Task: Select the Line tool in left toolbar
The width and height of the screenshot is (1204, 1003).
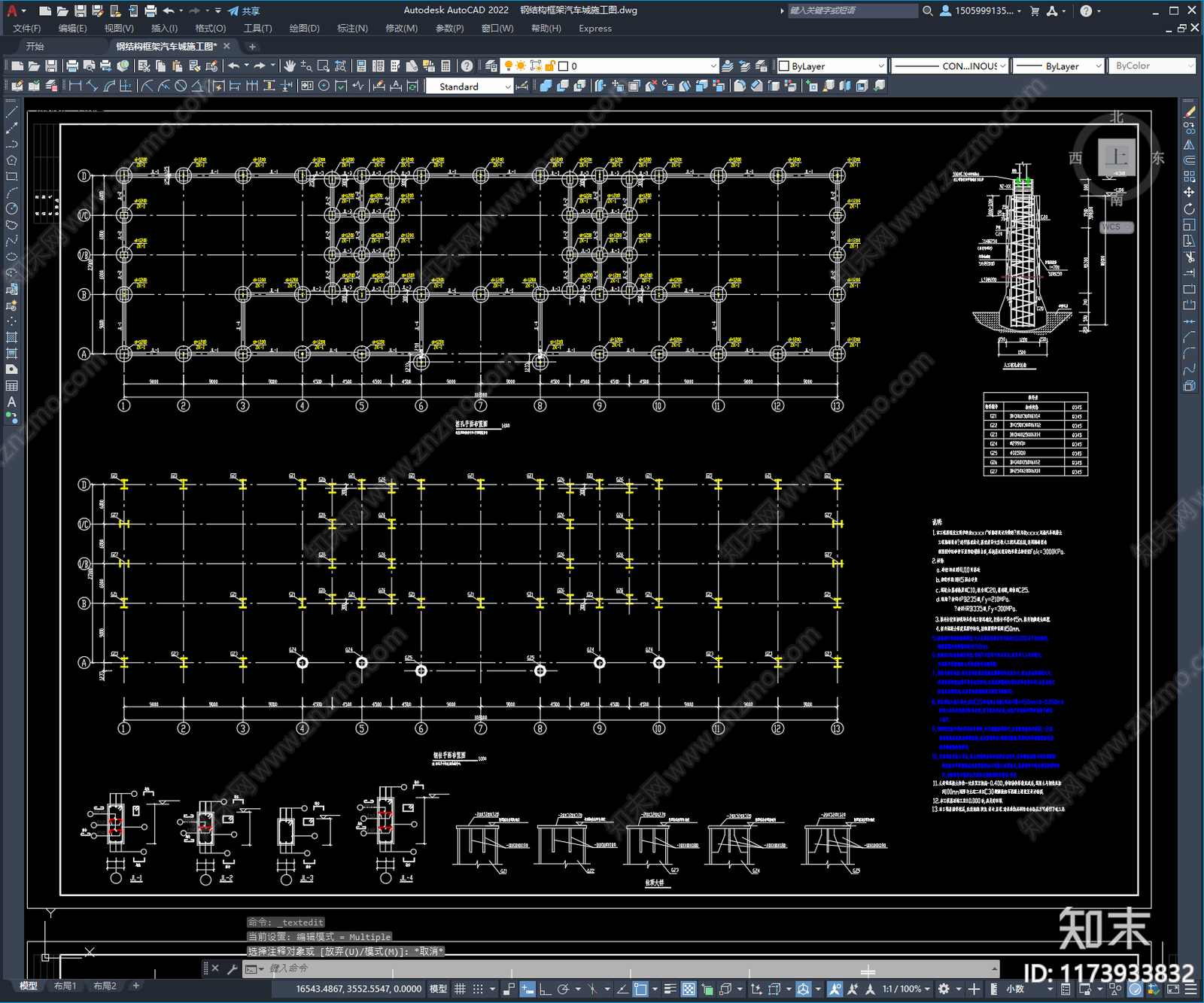Action: pyautogui.click(x=11, y=111)
